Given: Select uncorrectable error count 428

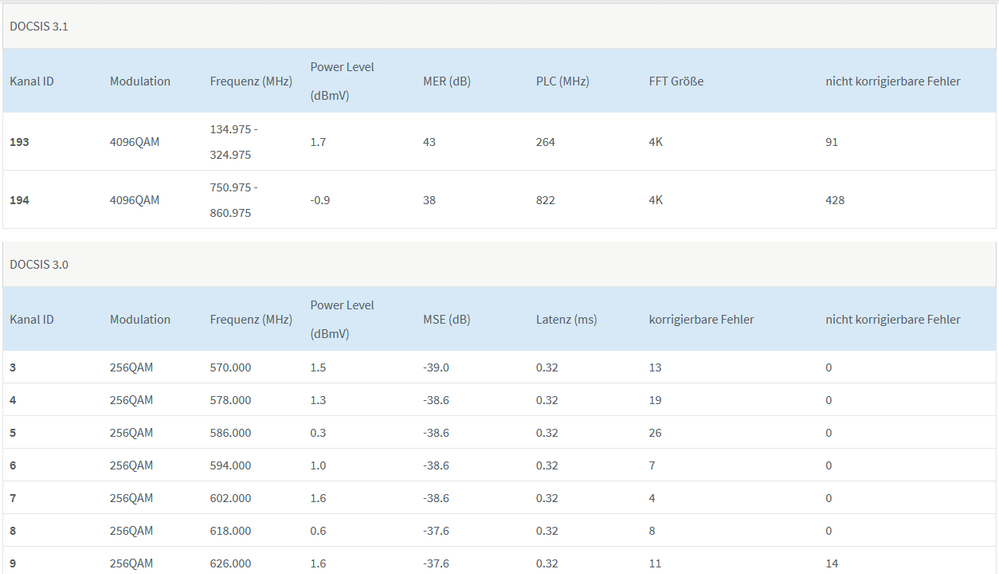Looking at the screenshot, I should click(835, 200).
